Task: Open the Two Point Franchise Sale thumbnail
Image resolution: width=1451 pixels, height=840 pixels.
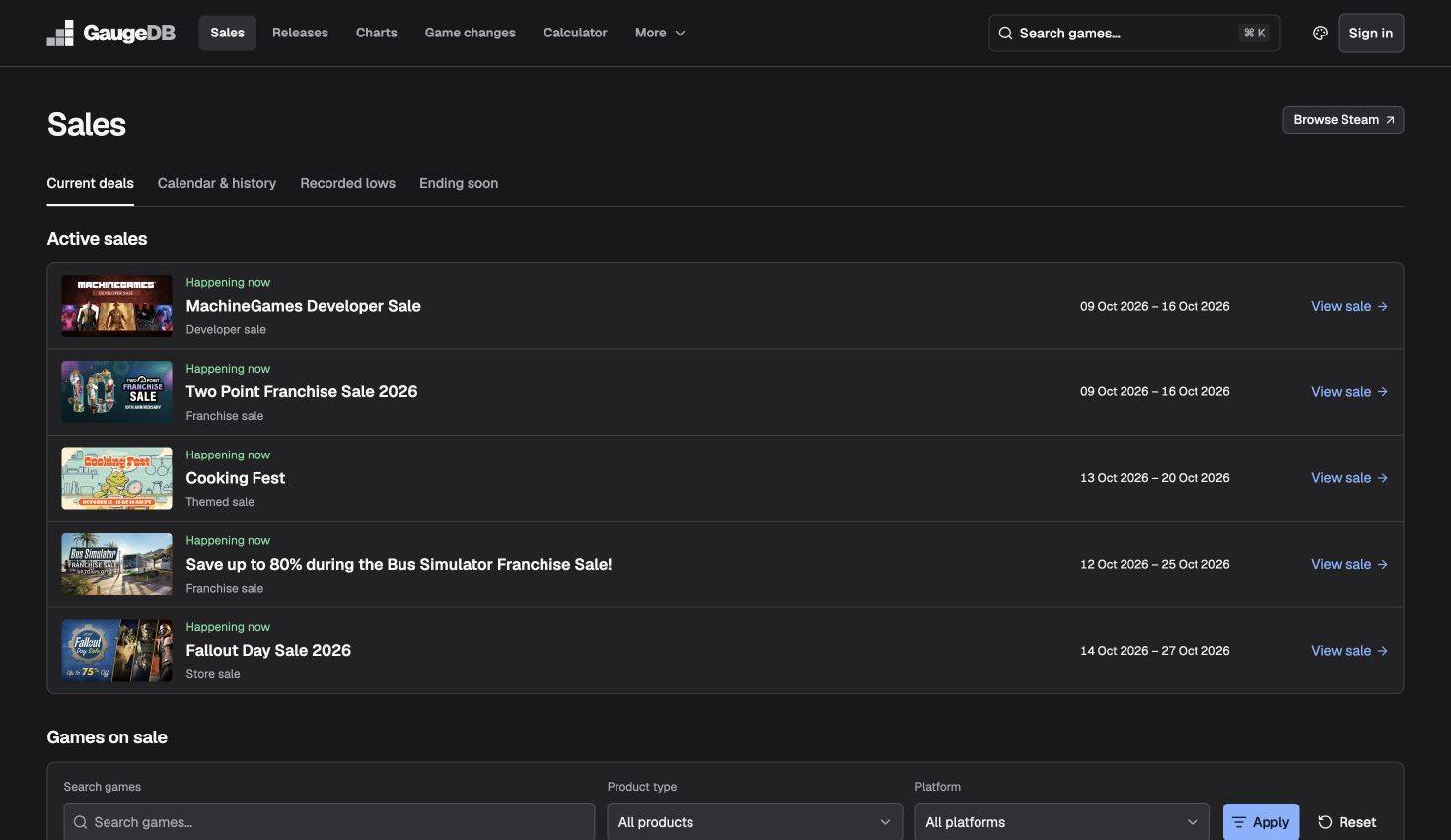Action: tap(116, 392)
